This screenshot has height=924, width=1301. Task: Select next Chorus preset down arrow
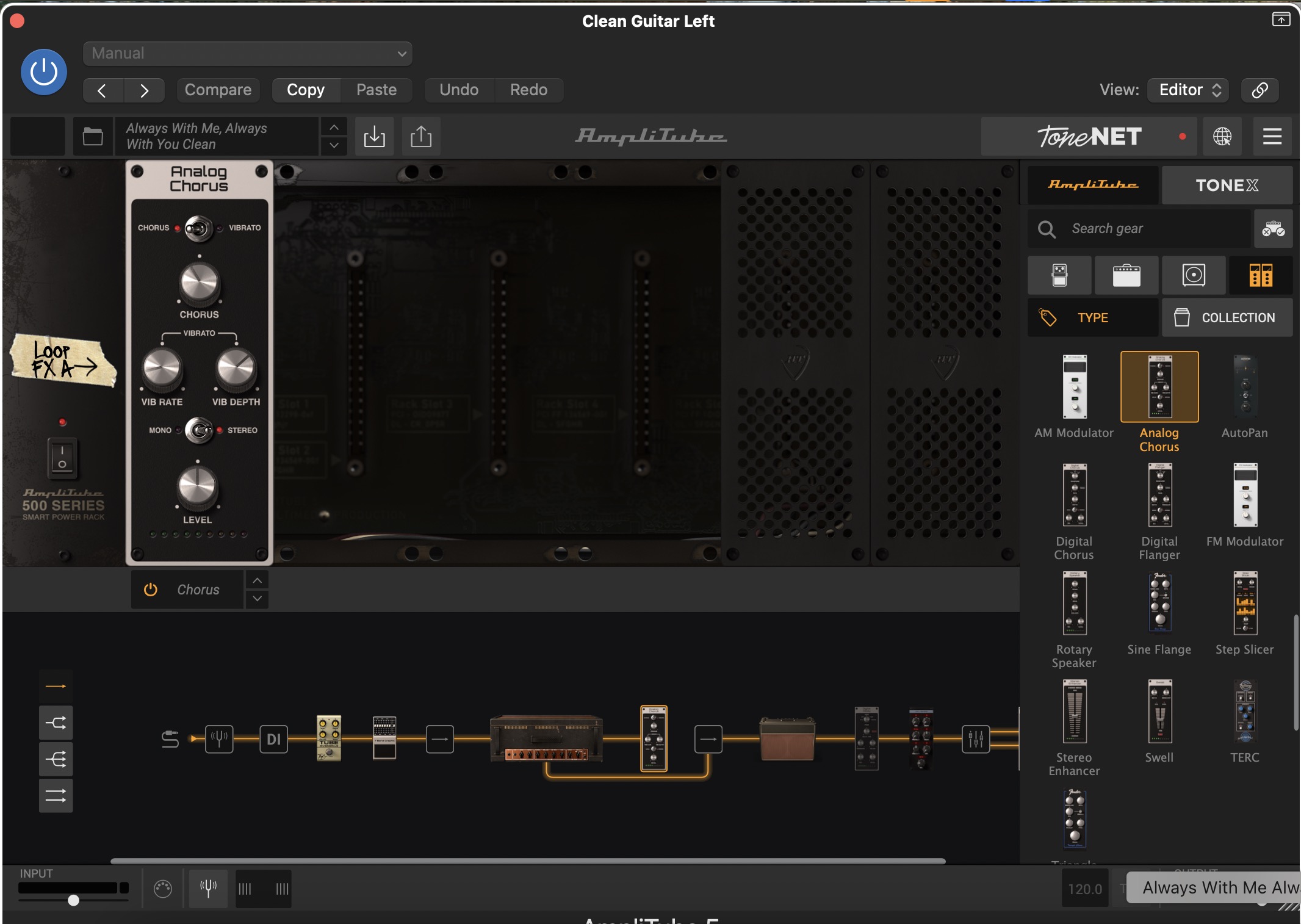tap(258, 599)
